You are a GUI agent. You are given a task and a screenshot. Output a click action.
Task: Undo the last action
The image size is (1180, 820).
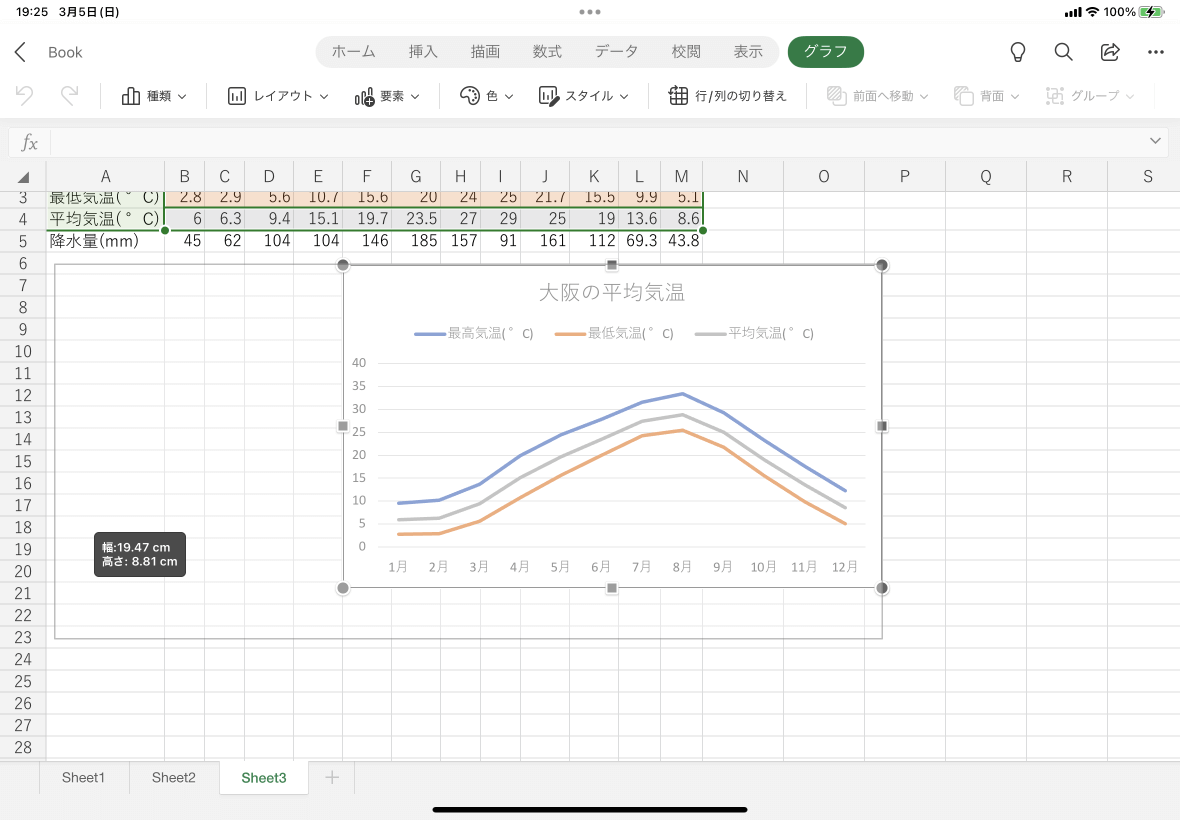point(24,96)
